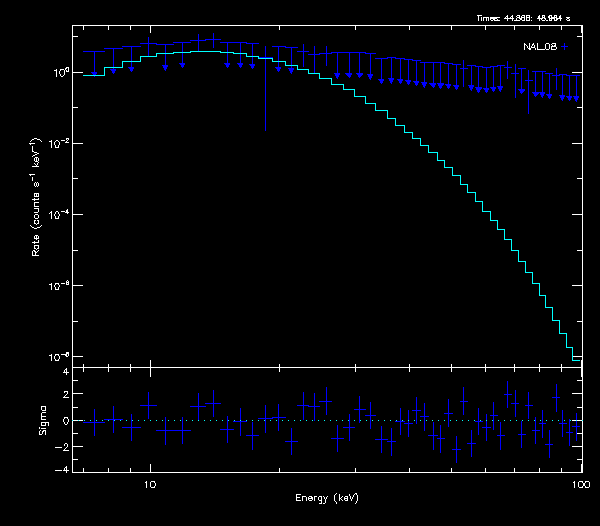Screen dimensions: 600x526
Task: Click the 10⁻² tick label on y-axis
Action: click(60, 144)
